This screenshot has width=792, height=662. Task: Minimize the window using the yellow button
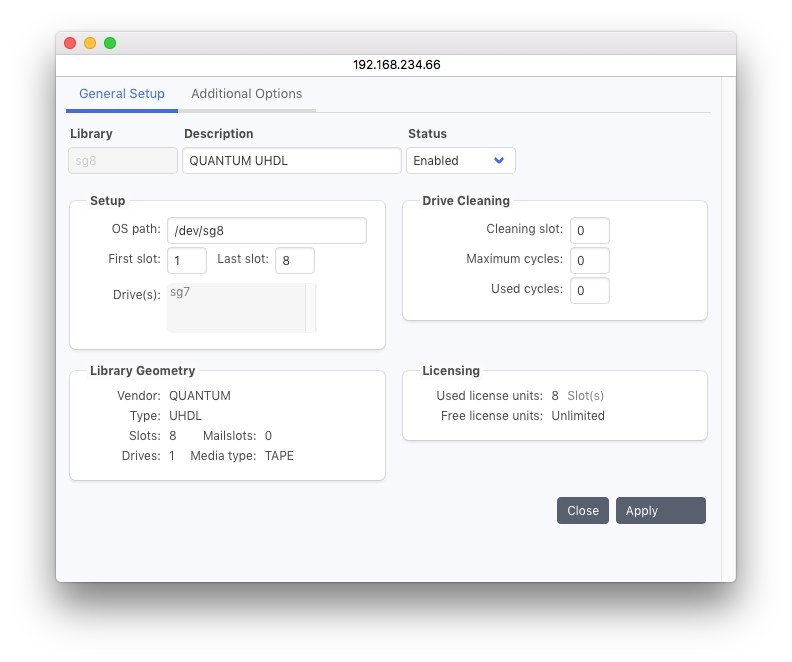point(90,43)
